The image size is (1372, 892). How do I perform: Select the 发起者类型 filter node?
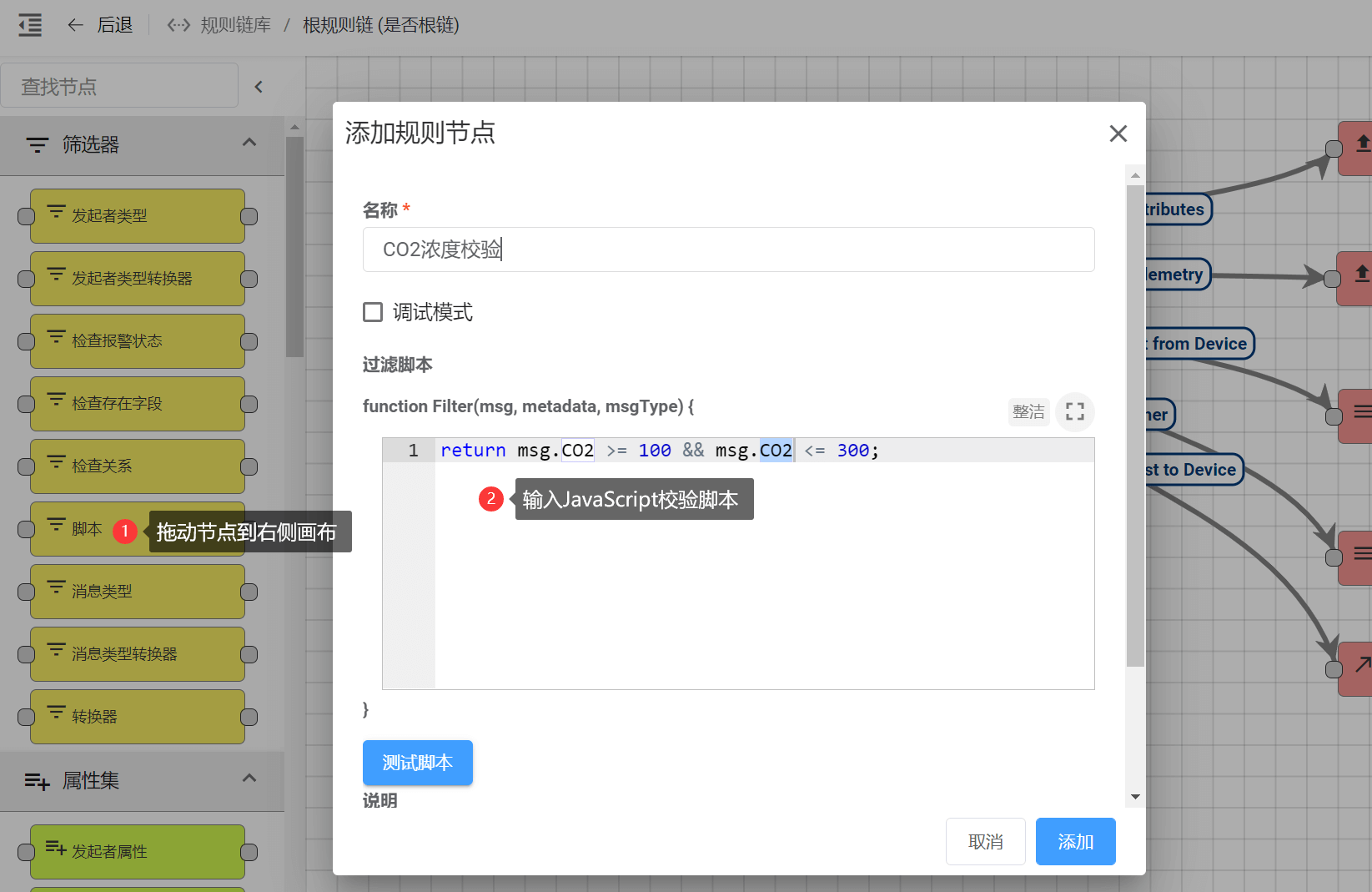[138, 216]
